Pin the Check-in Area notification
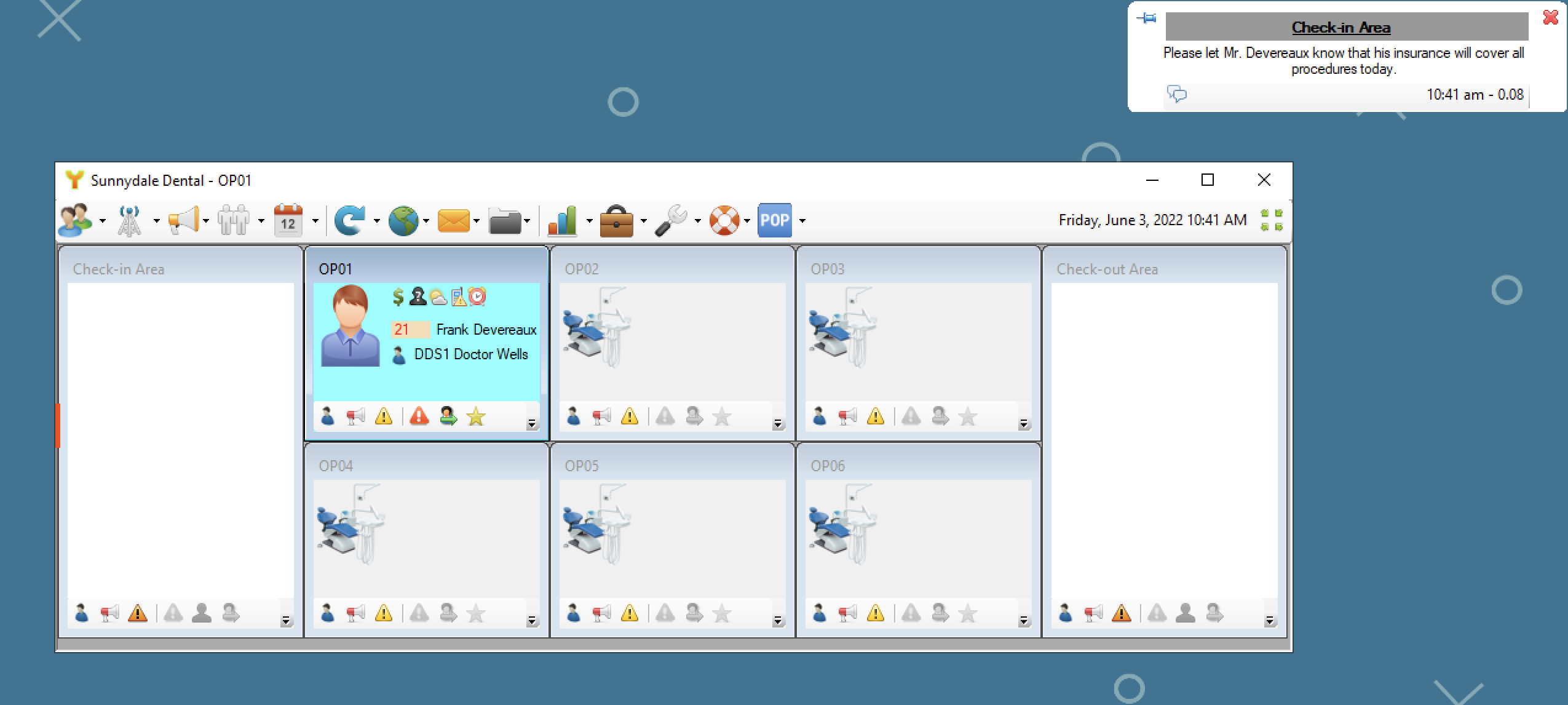Viewport: 1568px width, 705px height. 1147,18
